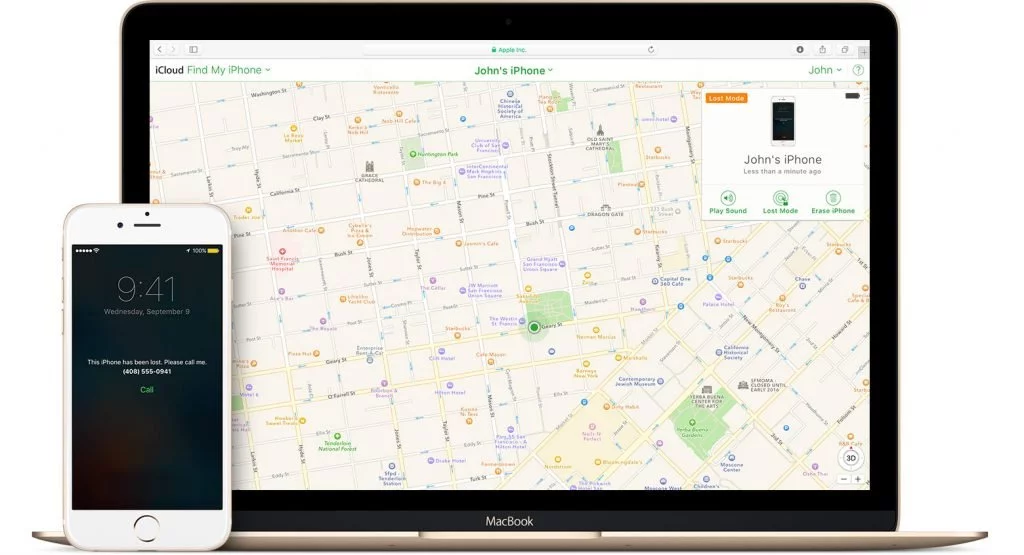Click the Play Sound speaker icon

[728, 198]
